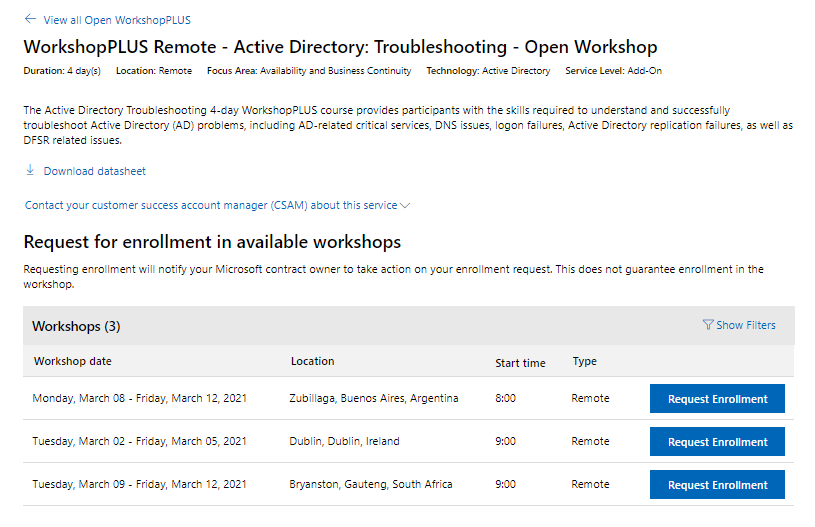The height and width of the screenshot is (527, 815).
Task: Click the Request for enrollment heading
Action: pos(212,242)
